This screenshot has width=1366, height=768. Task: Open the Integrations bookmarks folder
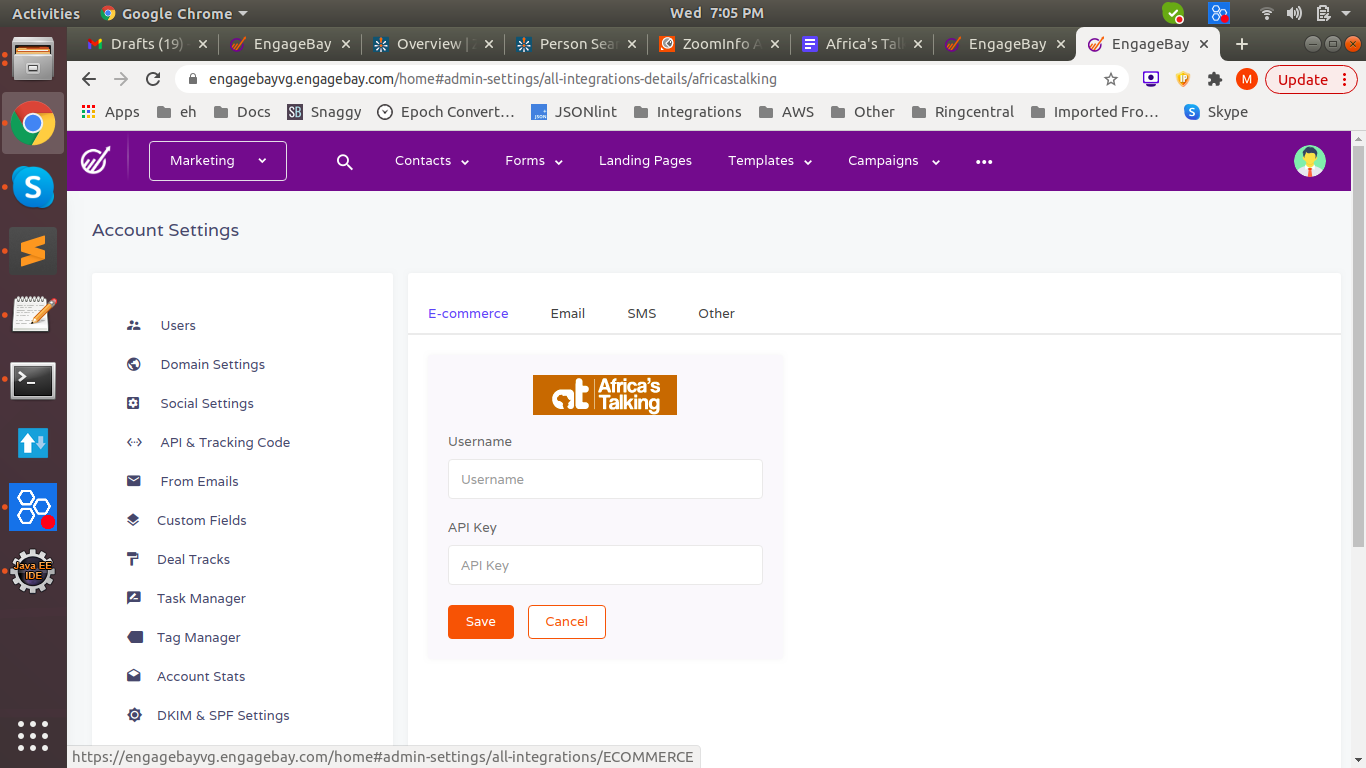(x=688, y=112)
